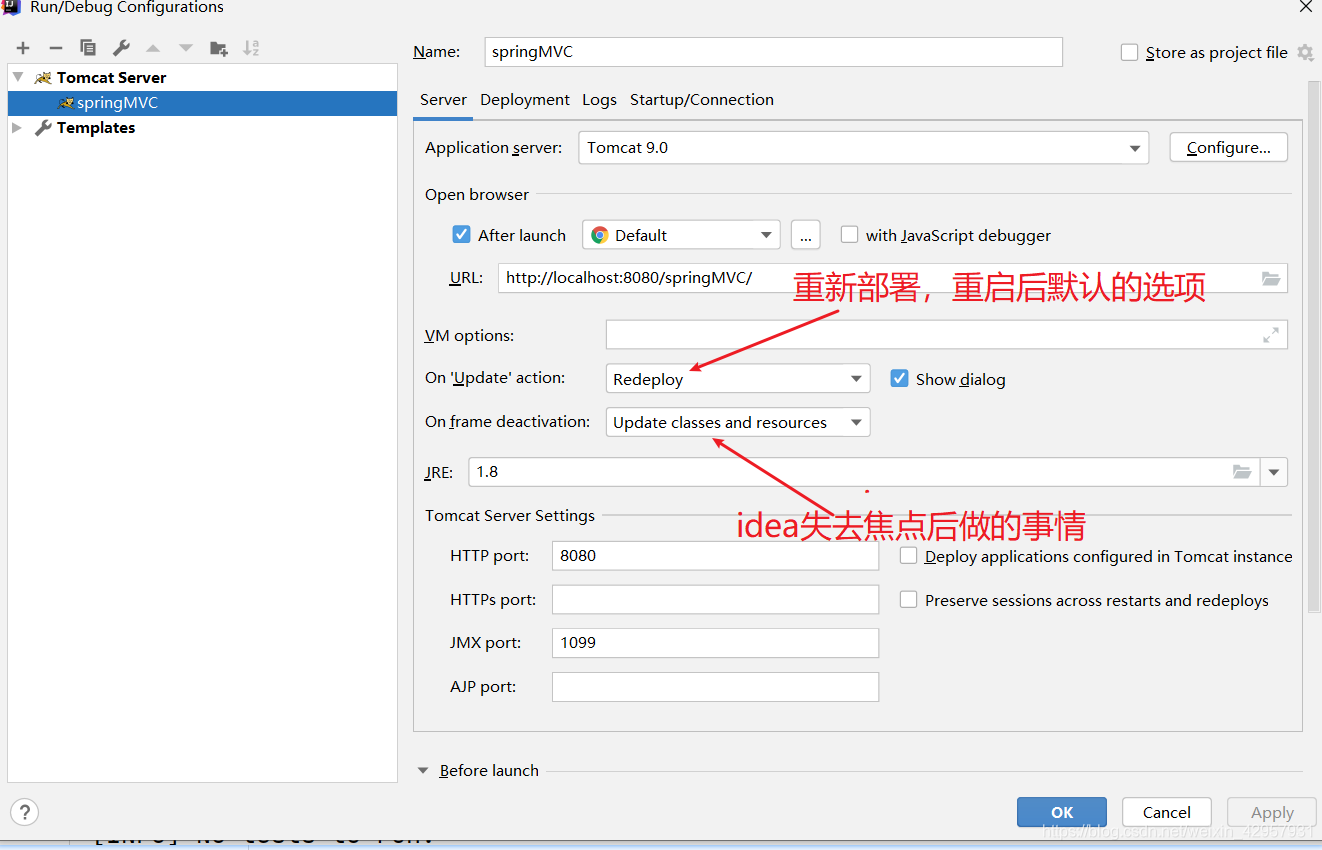Click the Open browser section label

(x=477, y=195)
